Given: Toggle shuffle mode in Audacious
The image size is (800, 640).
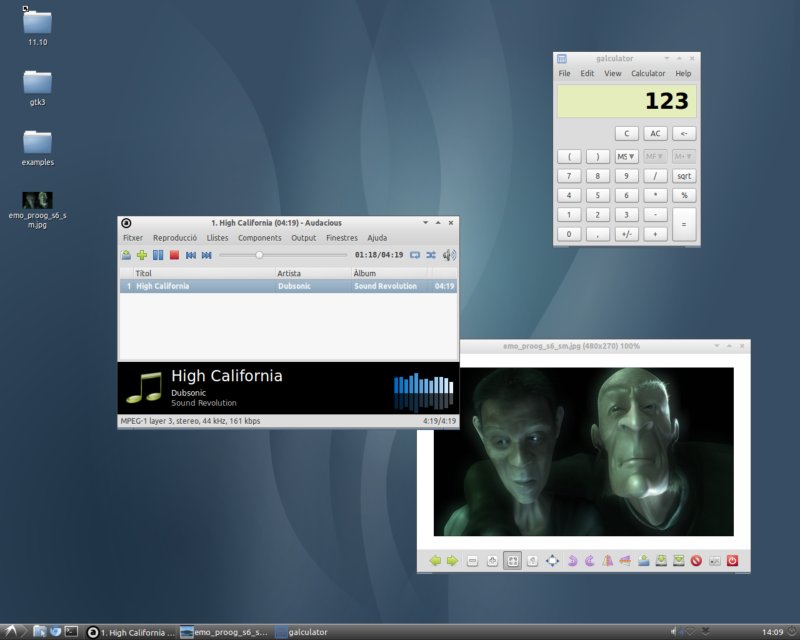Looking at the screenshot, I should (431, 255).
